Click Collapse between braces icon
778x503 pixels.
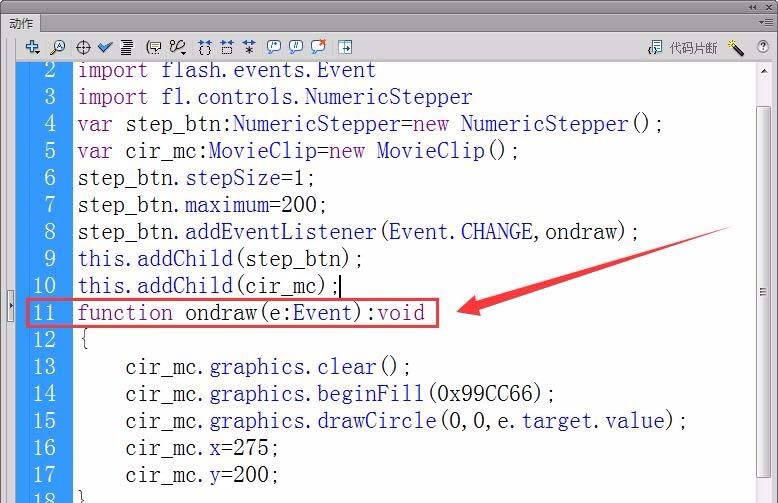coord(204,47)
